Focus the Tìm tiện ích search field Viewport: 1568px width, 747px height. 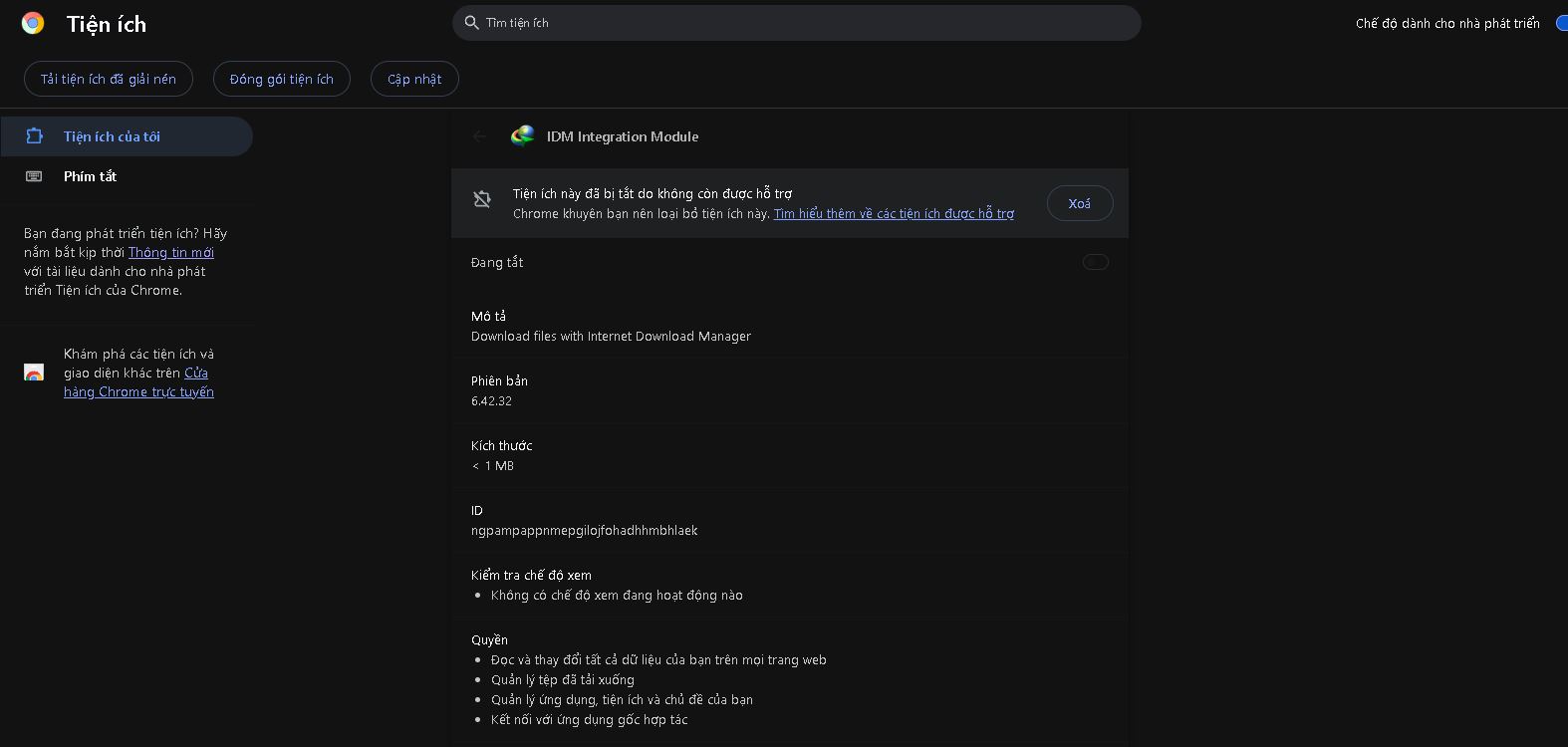click(x=797, y=23)
